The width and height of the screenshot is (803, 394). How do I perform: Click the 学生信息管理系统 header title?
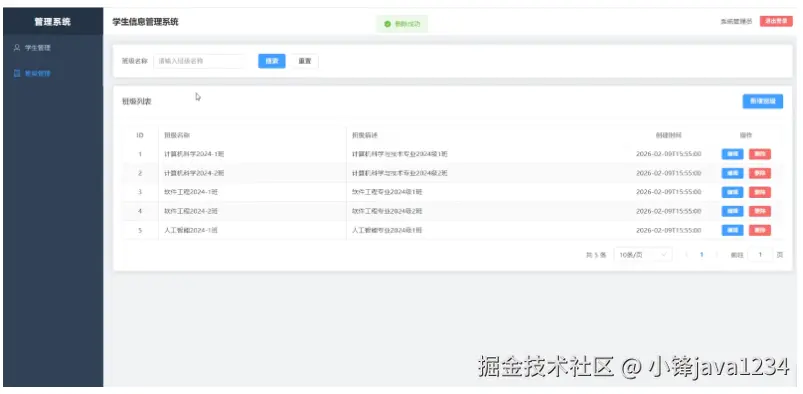tap(145, 22)
